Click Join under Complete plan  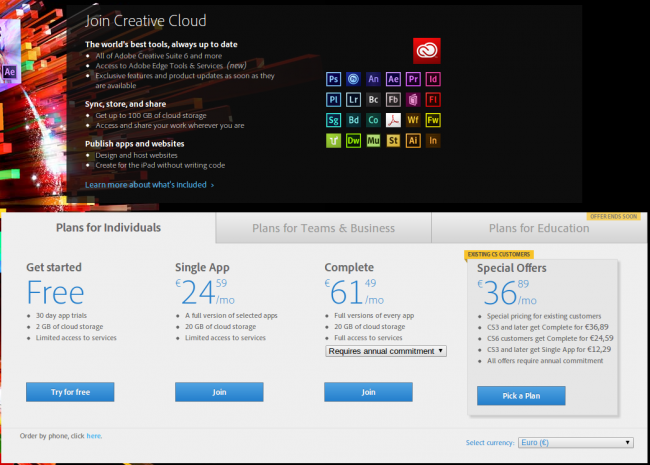click(368, 392)
